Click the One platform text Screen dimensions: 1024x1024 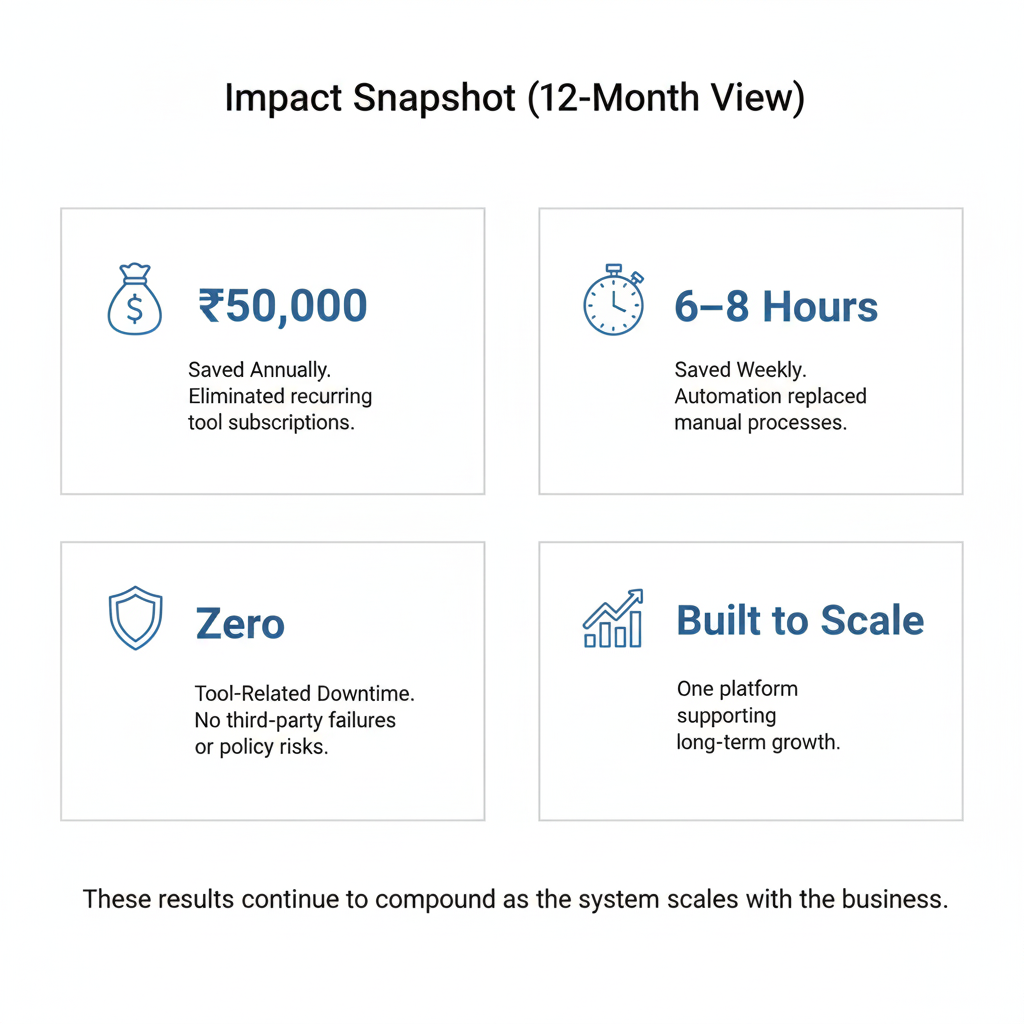click(737, 689)
